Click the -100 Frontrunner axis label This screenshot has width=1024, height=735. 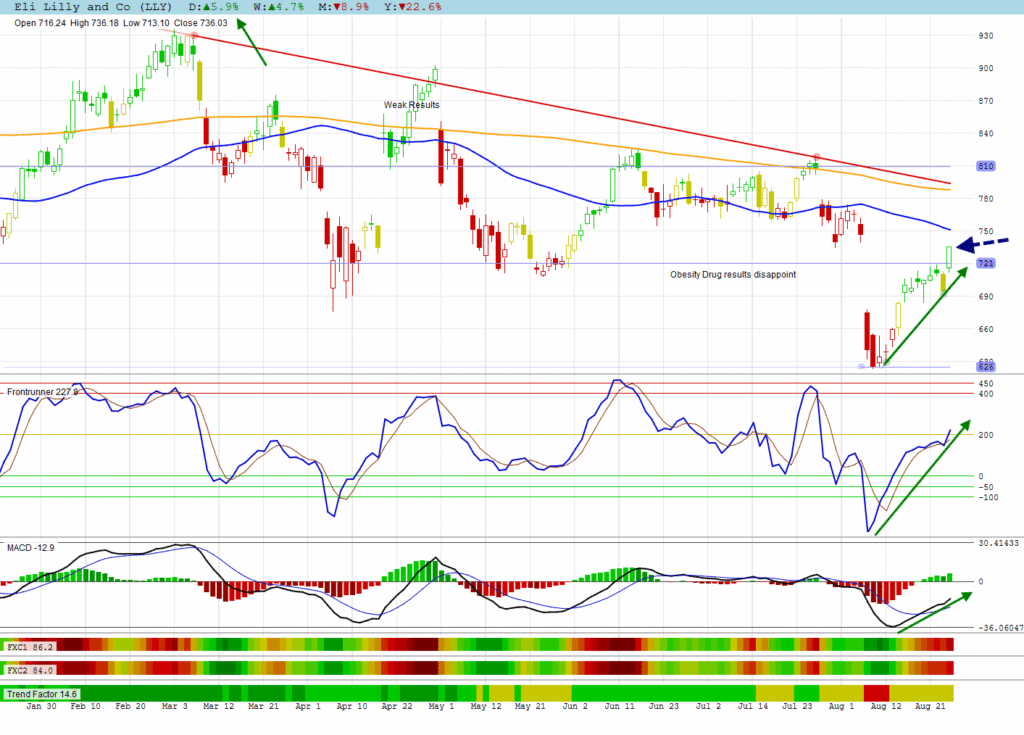(x=987, y=497)
